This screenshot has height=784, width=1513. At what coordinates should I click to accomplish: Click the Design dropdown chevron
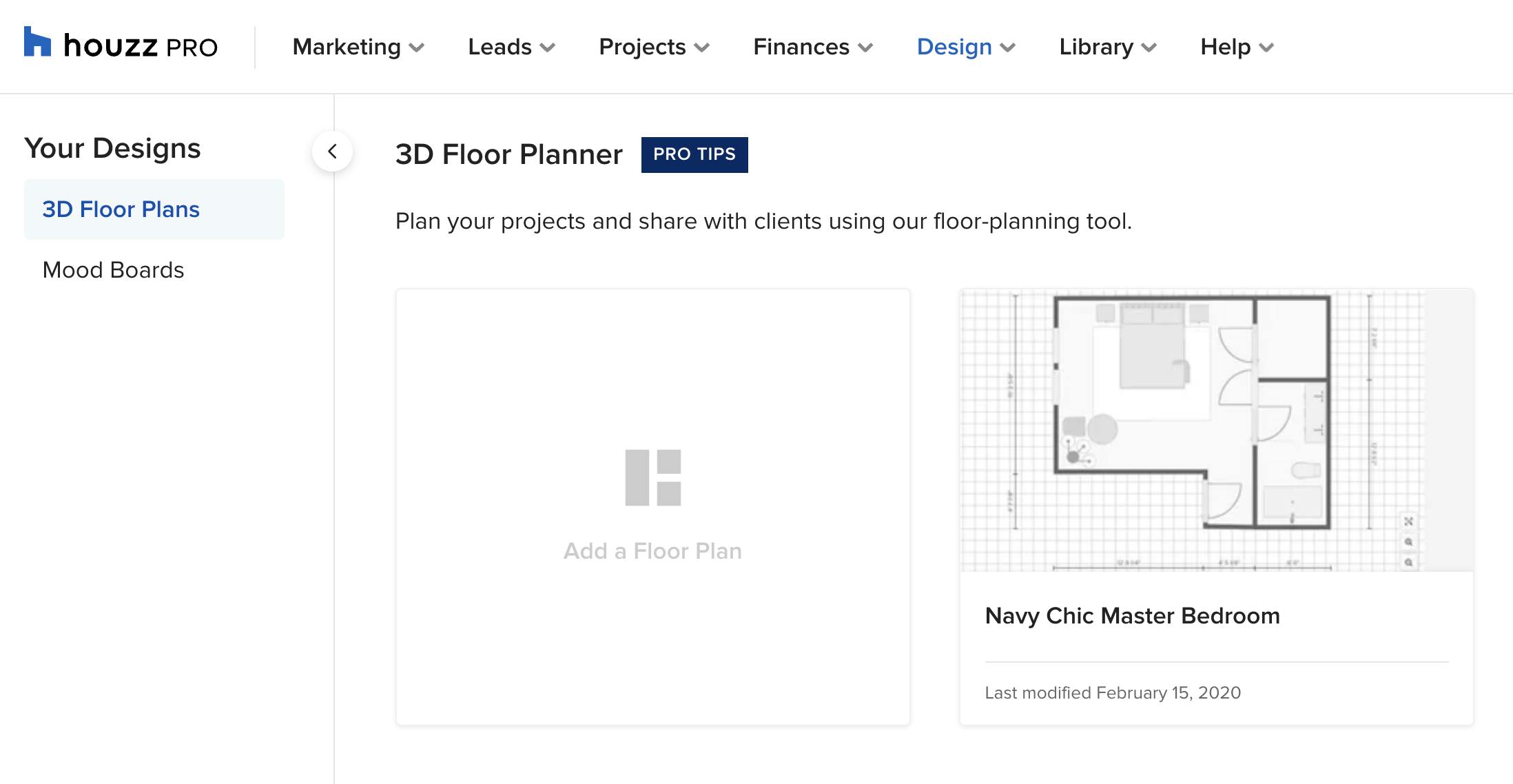pyautogui.click(x=1013, y=47)
